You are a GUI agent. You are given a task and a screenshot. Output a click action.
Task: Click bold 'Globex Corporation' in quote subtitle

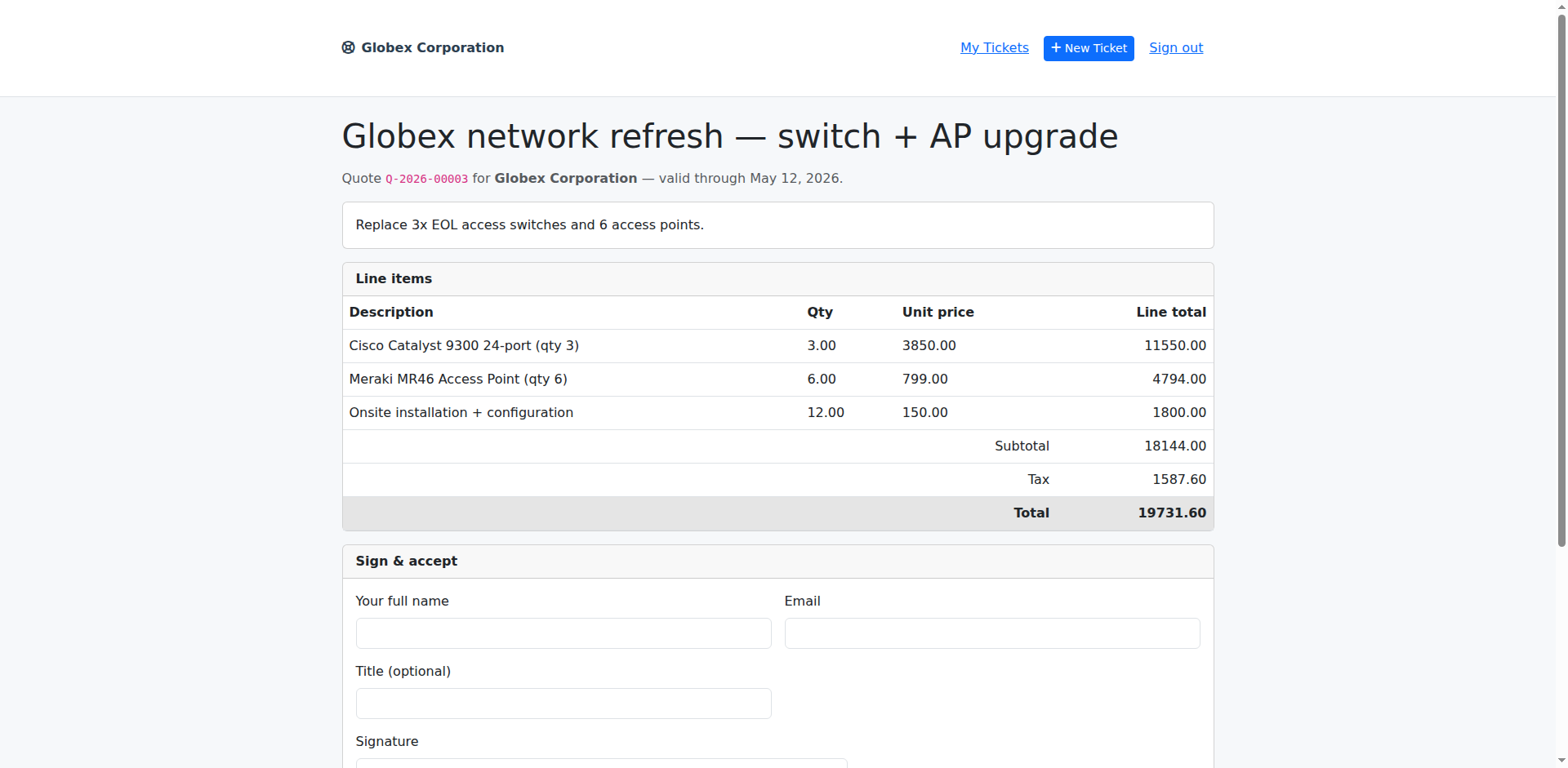566,178
